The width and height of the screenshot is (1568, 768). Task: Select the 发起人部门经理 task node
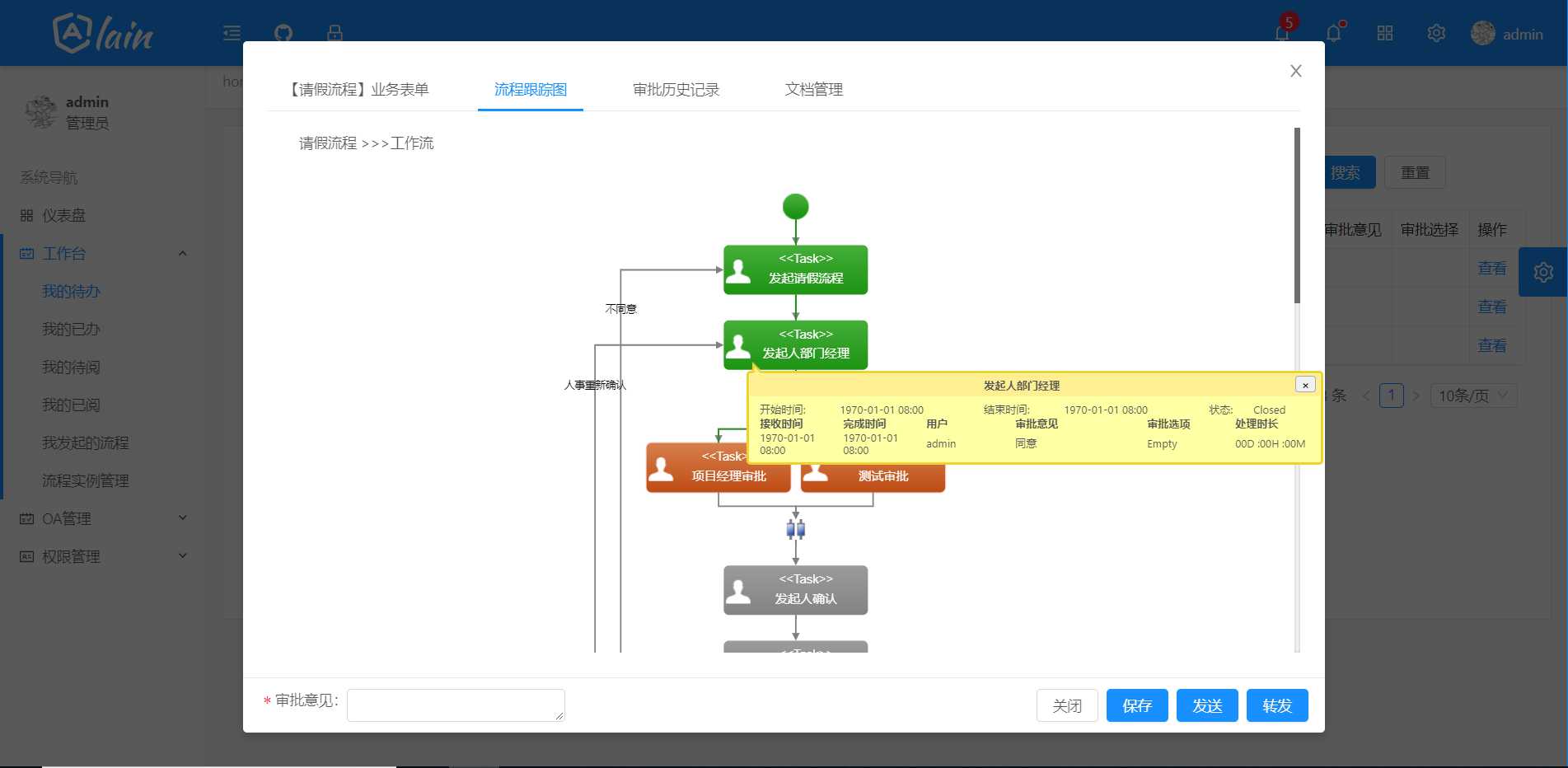(795, 344)
